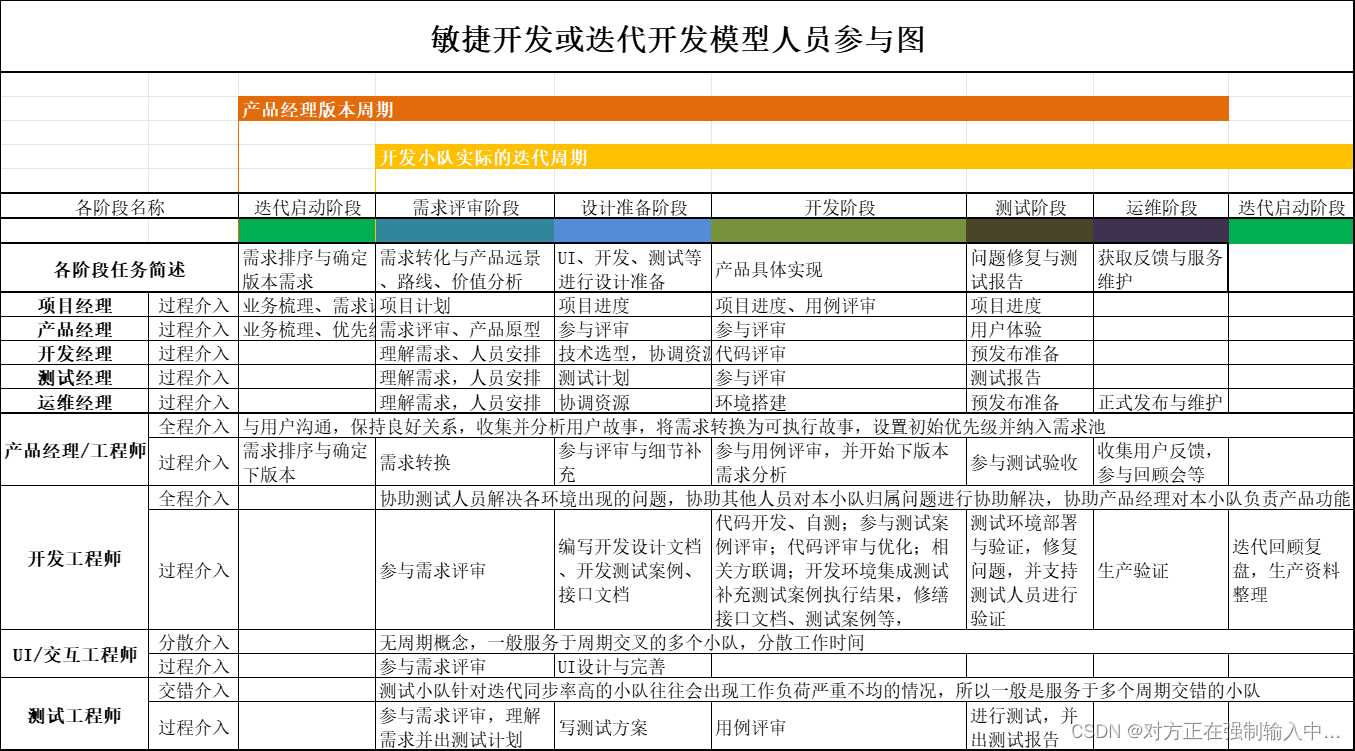
Task: Click the cell 需求评审、产品原型
Action: pyautogui.click(x=466, y=330)
